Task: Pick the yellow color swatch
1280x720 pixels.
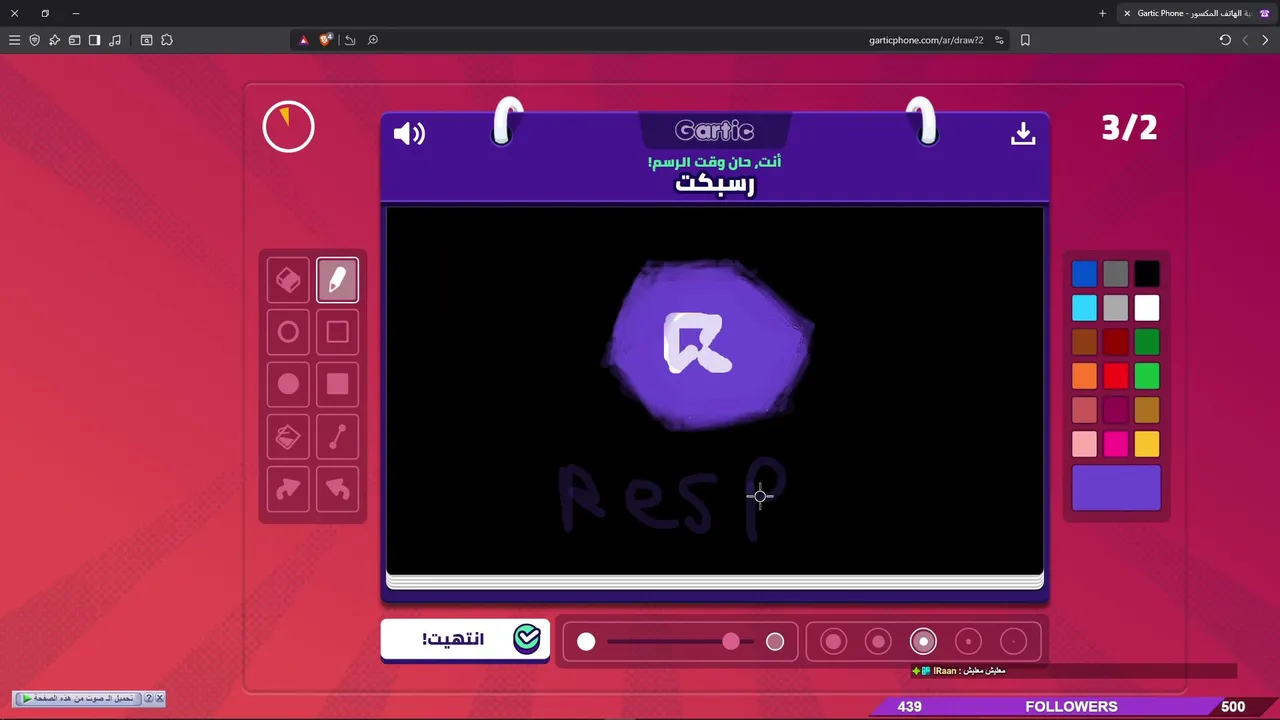Action: coord(1147,443)
